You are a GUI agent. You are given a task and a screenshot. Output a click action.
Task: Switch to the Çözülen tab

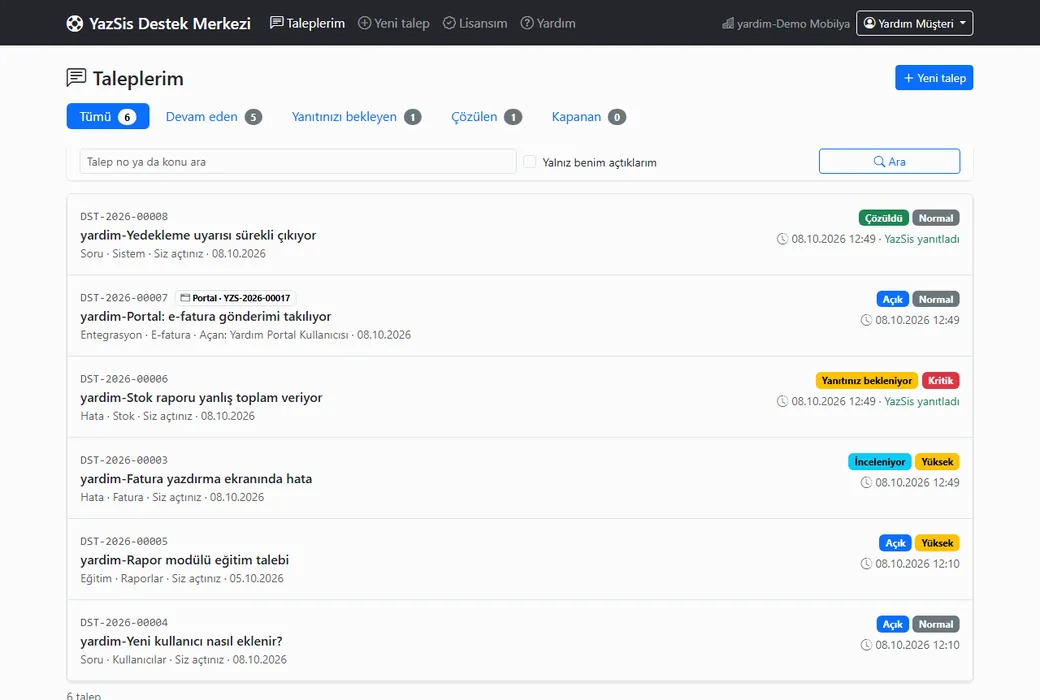coord(486,117)
